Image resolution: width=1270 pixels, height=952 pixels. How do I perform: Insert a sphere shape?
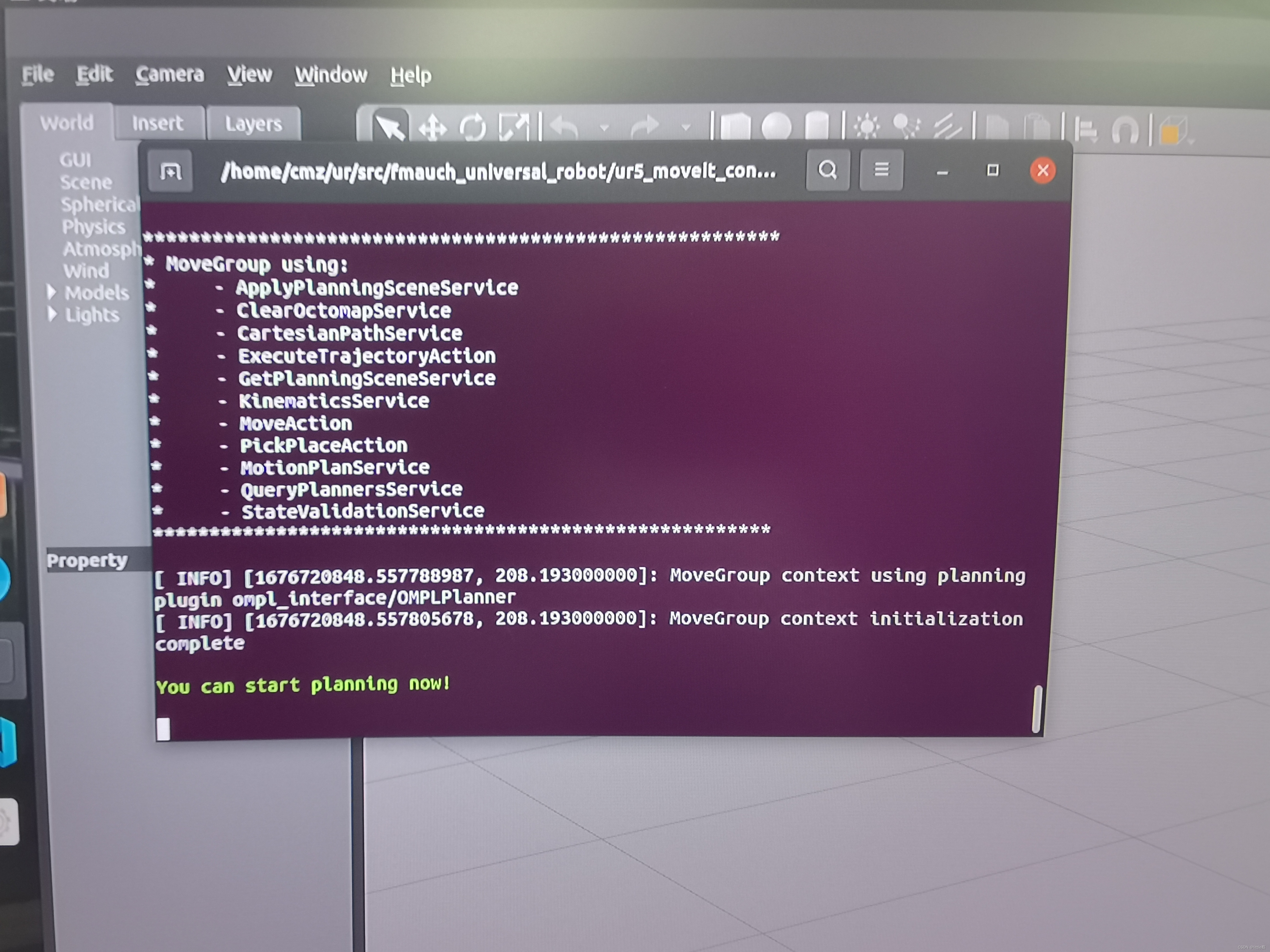coord(776,126)
